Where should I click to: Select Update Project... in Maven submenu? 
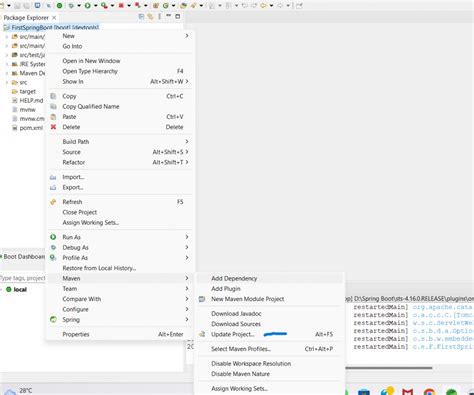coord(270,334)
